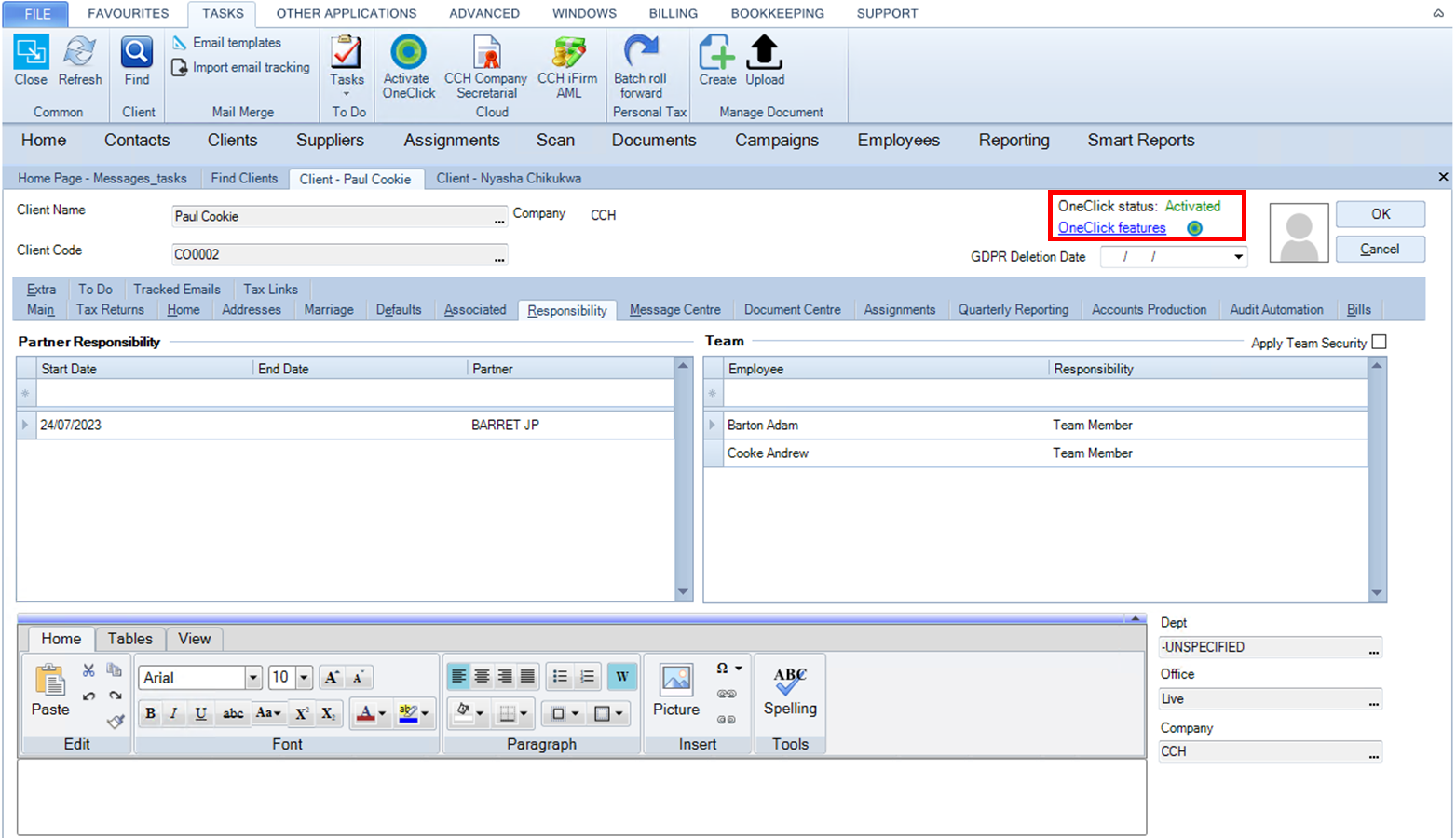Open the change case Aa dropdown
Viewport: 1456px width, 838px height.
(x=268, y=713)
